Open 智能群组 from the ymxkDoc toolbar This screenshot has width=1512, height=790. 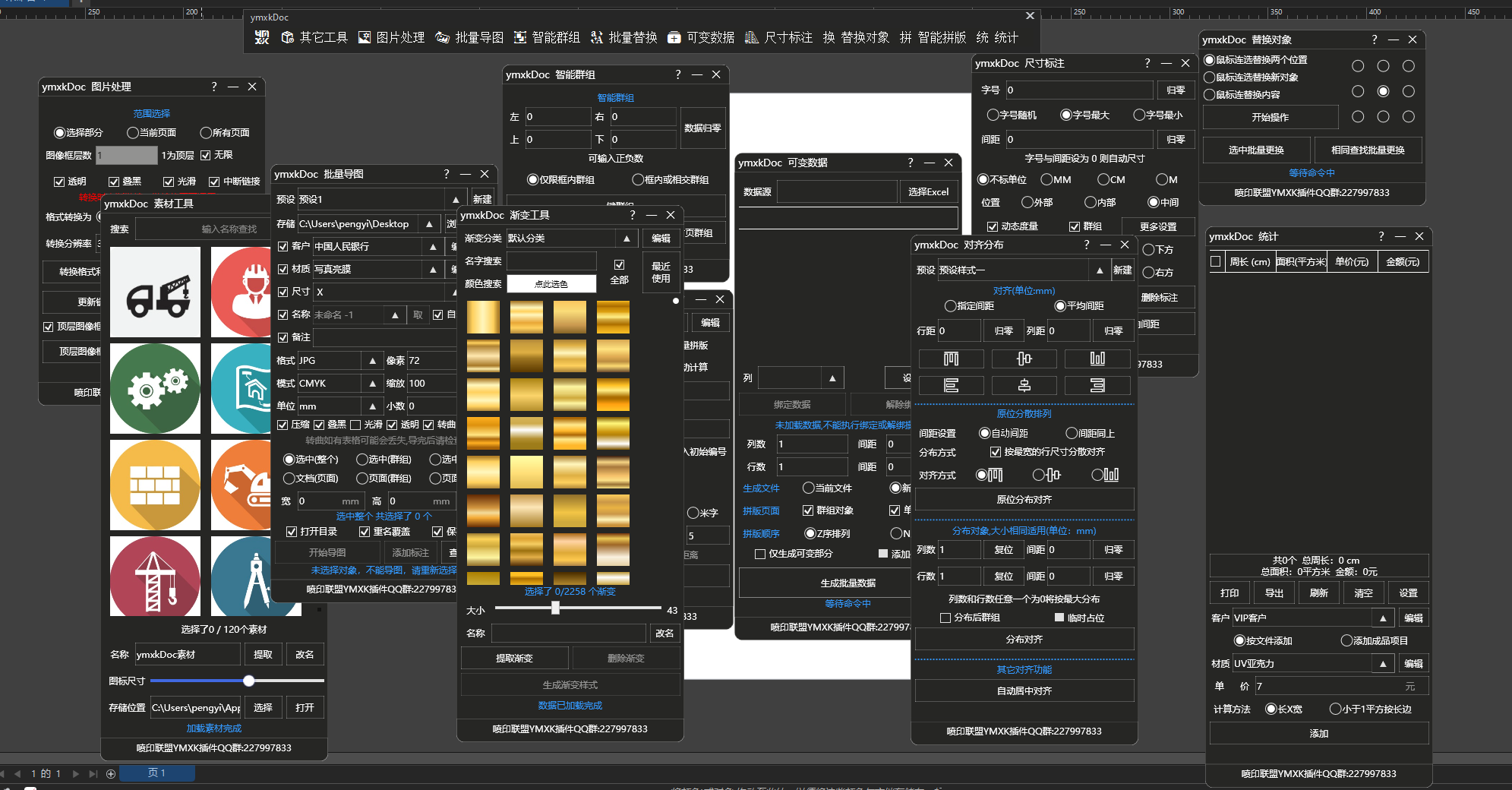(547, 37)
